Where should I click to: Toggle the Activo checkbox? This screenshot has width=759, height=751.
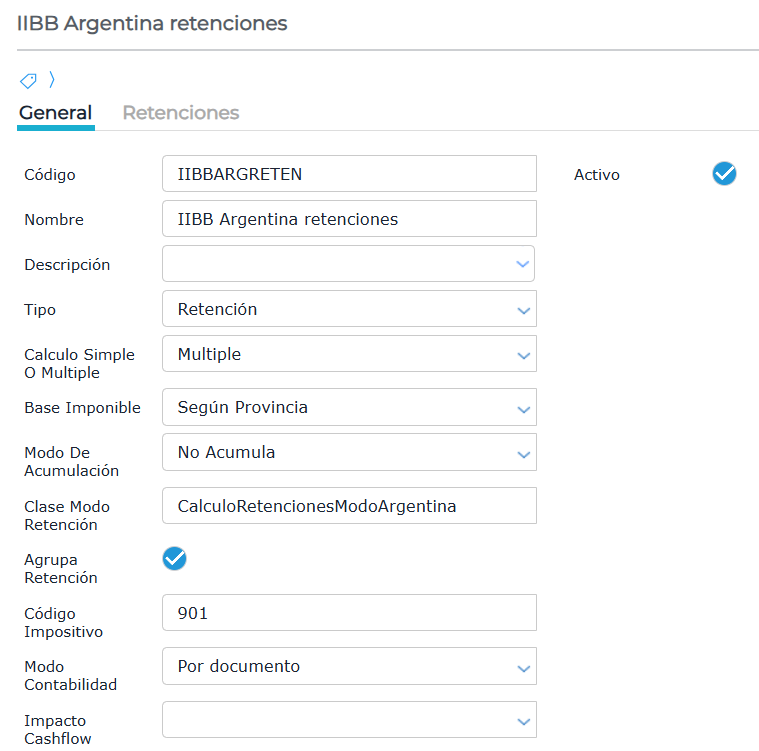[724, 174]
